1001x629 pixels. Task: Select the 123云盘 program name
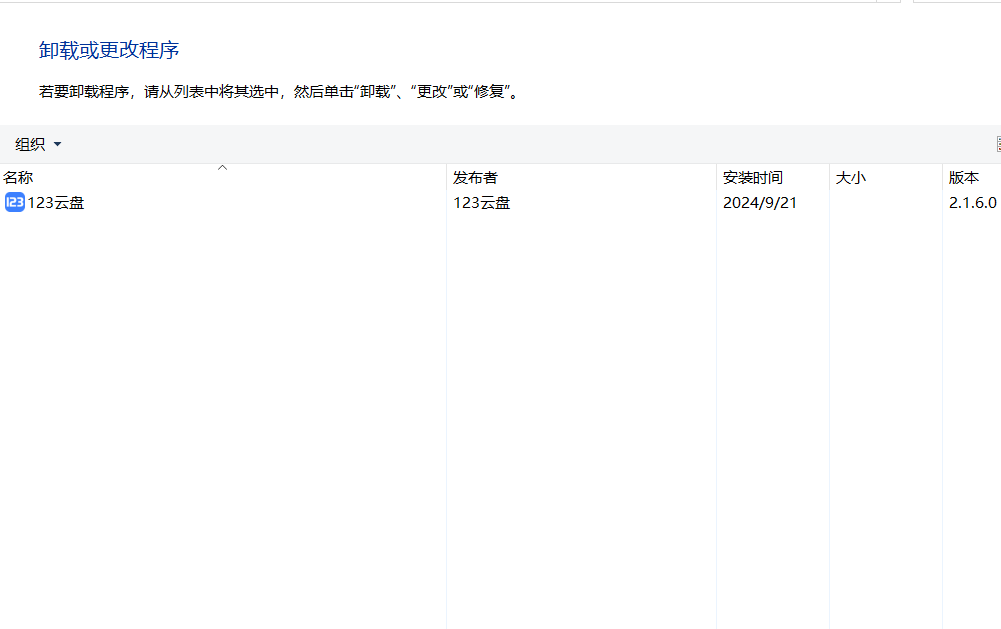[x=56, y=202]
